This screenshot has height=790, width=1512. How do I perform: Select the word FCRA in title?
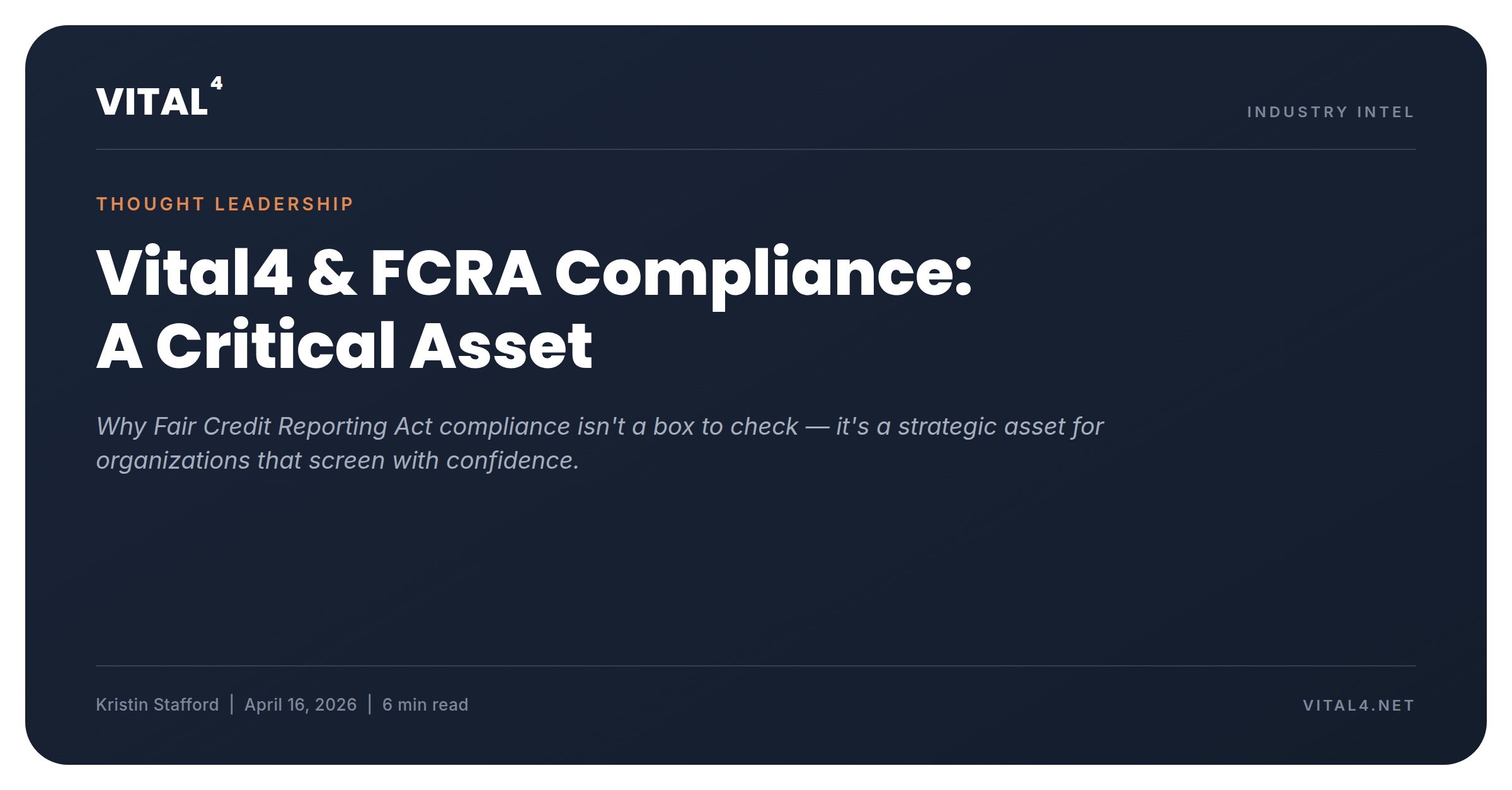[455, 273]
